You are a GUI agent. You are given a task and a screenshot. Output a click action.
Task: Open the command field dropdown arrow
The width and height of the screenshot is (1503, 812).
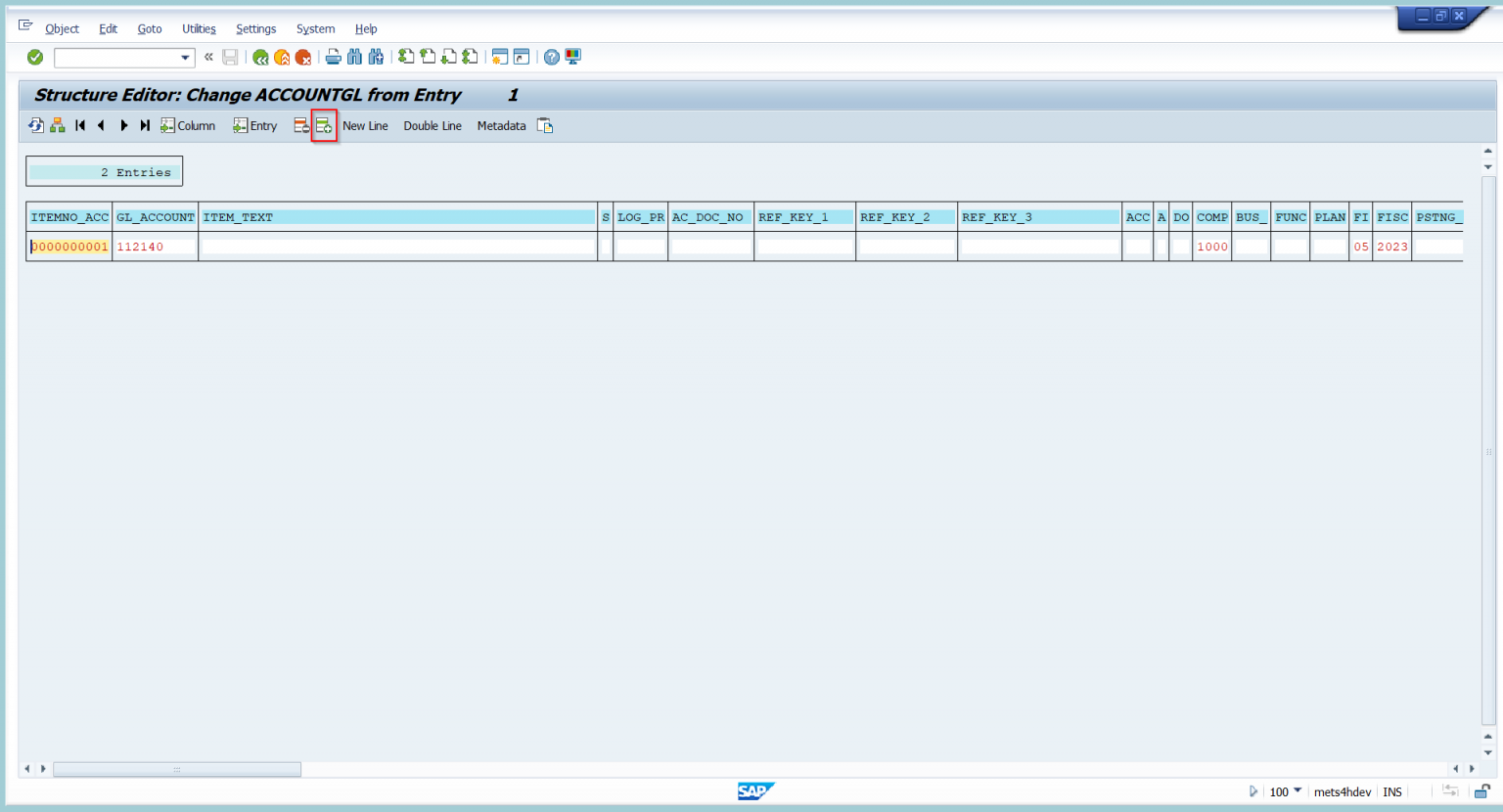(x=185, y=57)
